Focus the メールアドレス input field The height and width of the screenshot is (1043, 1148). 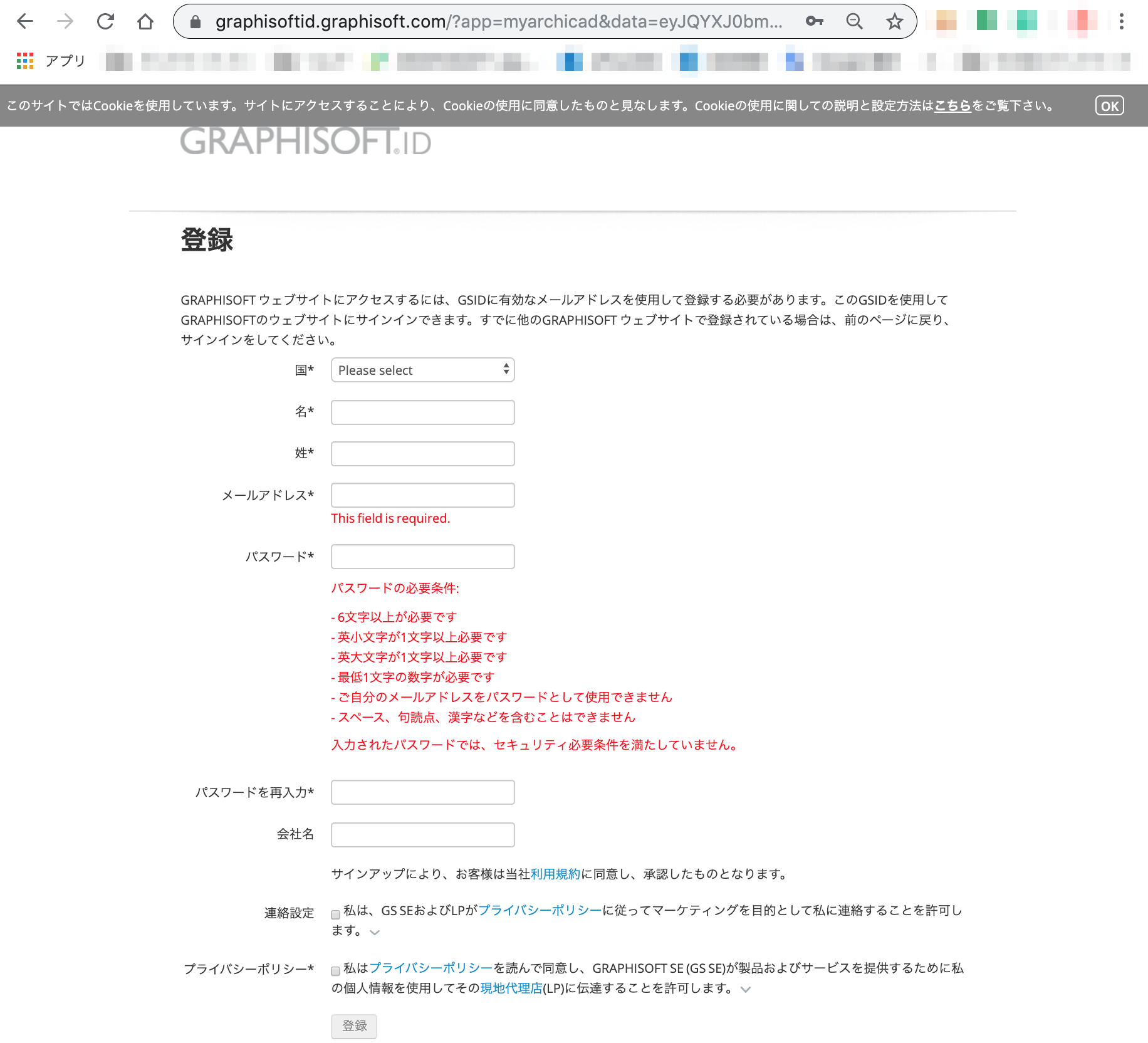423,495
